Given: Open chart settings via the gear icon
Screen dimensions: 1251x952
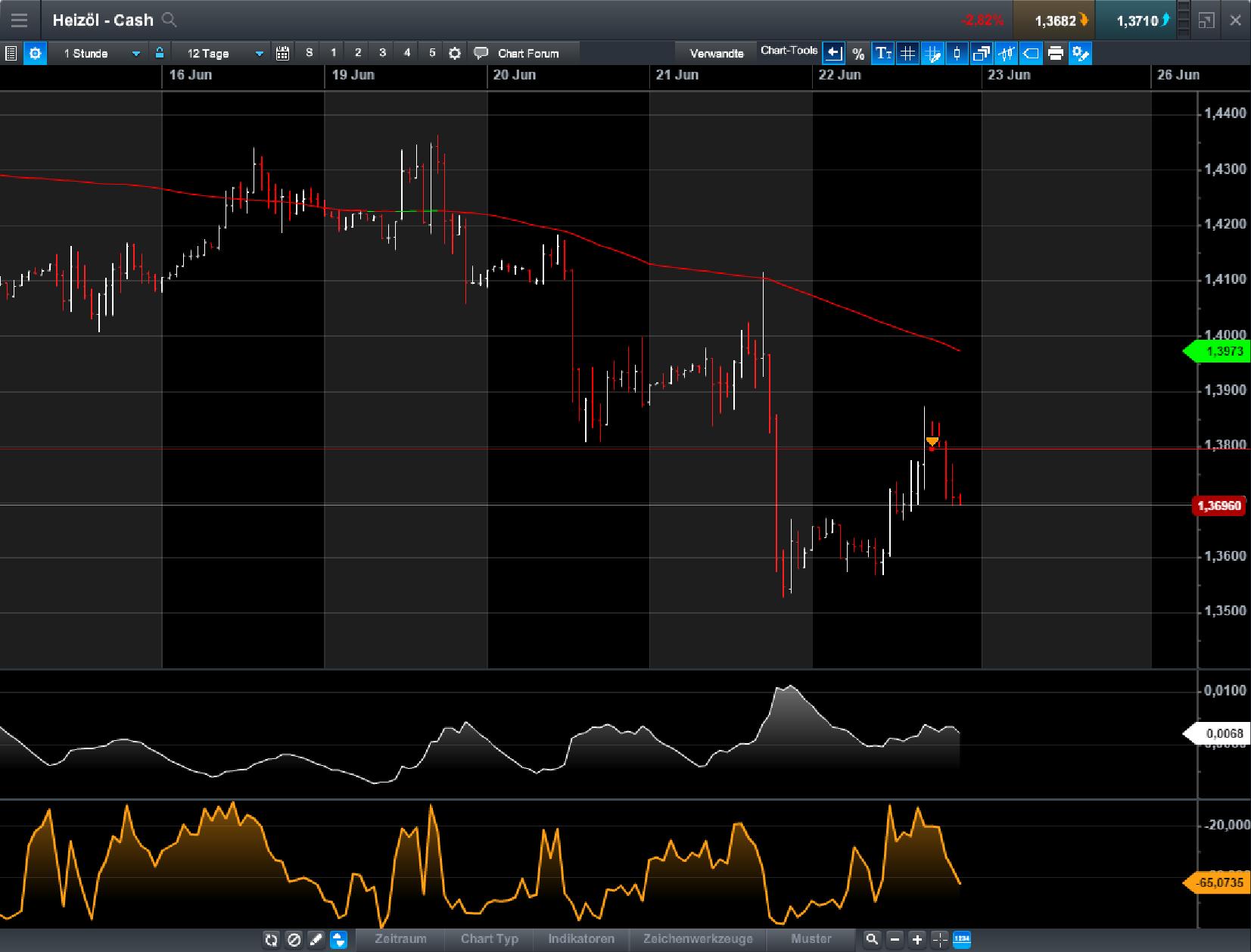Looking at the screenshot, I should tap(34, 53).
